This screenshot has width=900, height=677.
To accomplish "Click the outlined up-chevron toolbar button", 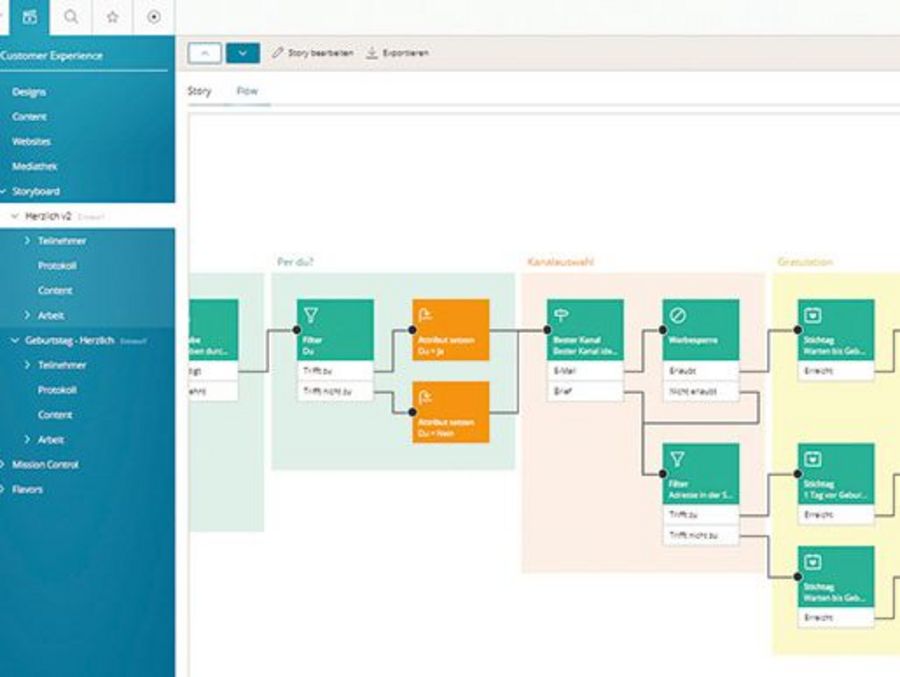I will [x=205, y=53].
